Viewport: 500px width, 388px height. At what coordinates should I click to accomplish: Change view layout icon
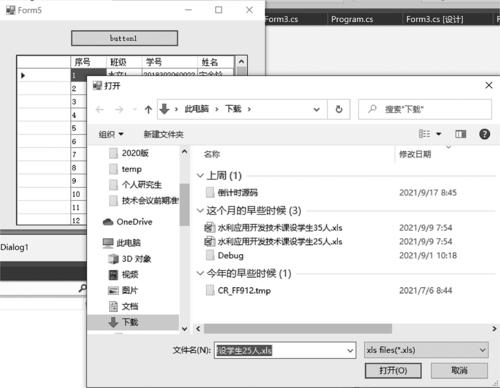click(x=424, y=134)
